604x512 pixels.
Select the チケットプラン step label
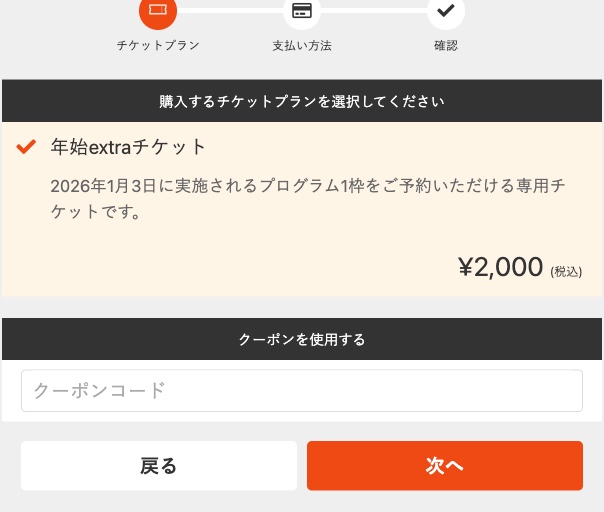158,46
